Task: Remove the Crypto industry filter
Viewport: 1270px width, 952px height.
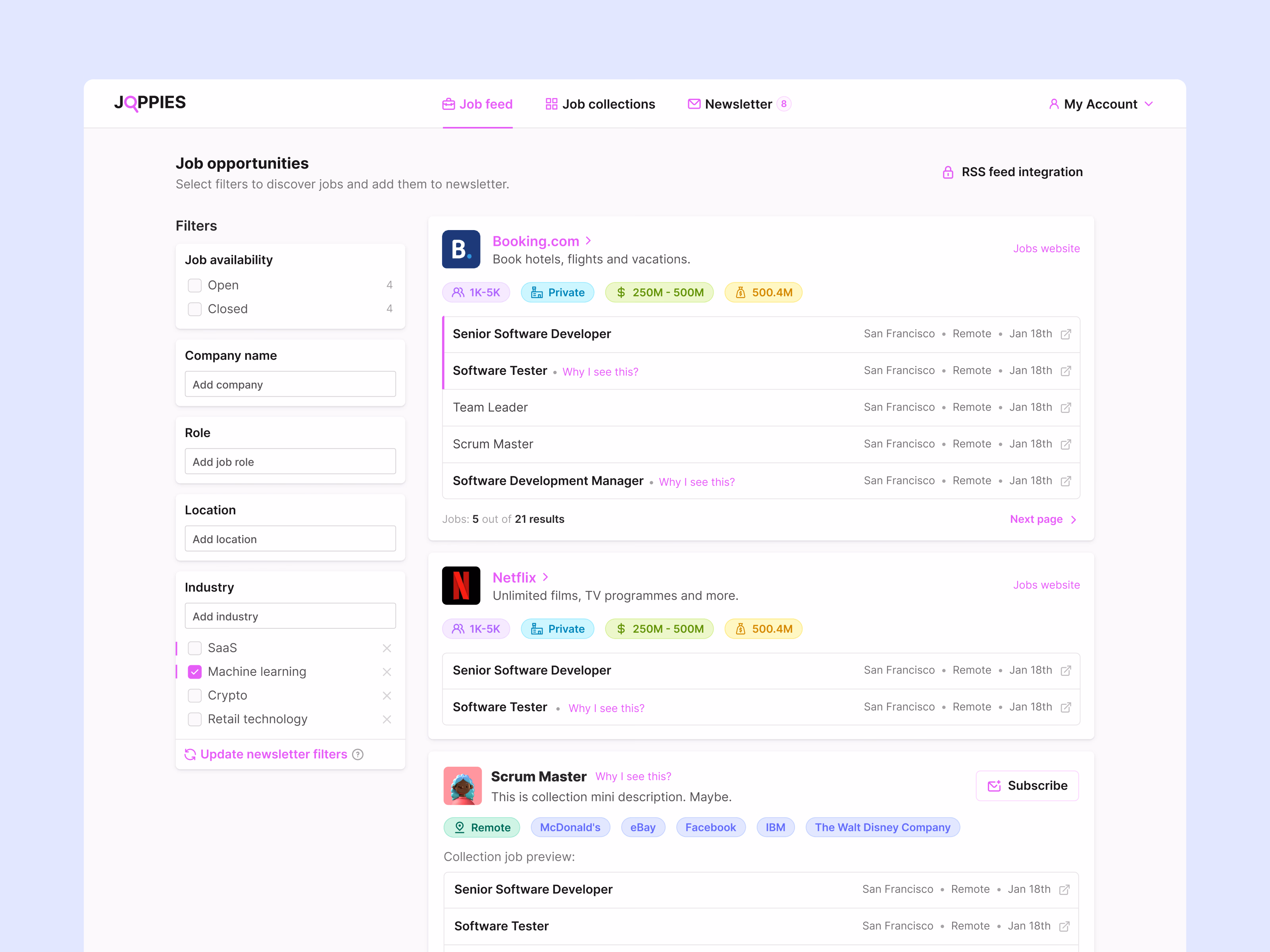Action: [x=387, y=695]
